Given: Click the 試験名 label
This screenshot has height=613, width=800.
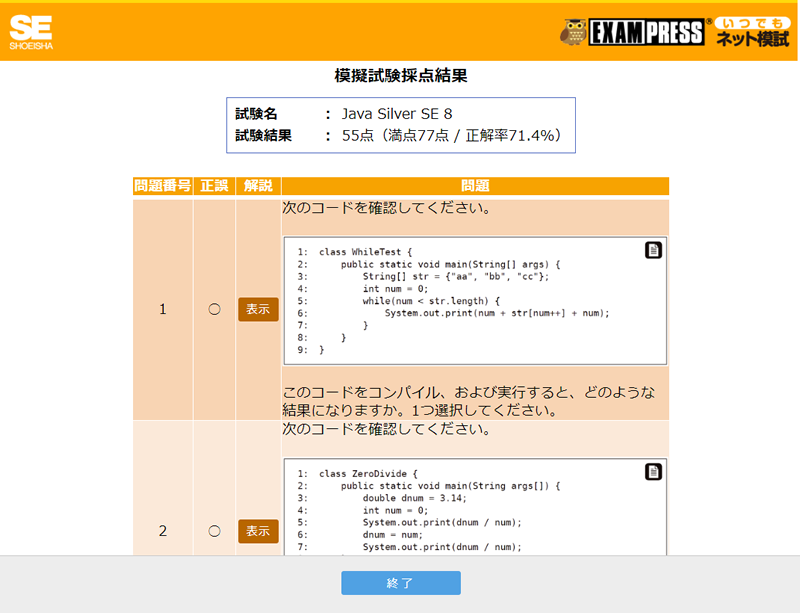Looking at the screenshot, I should [256, 113].
